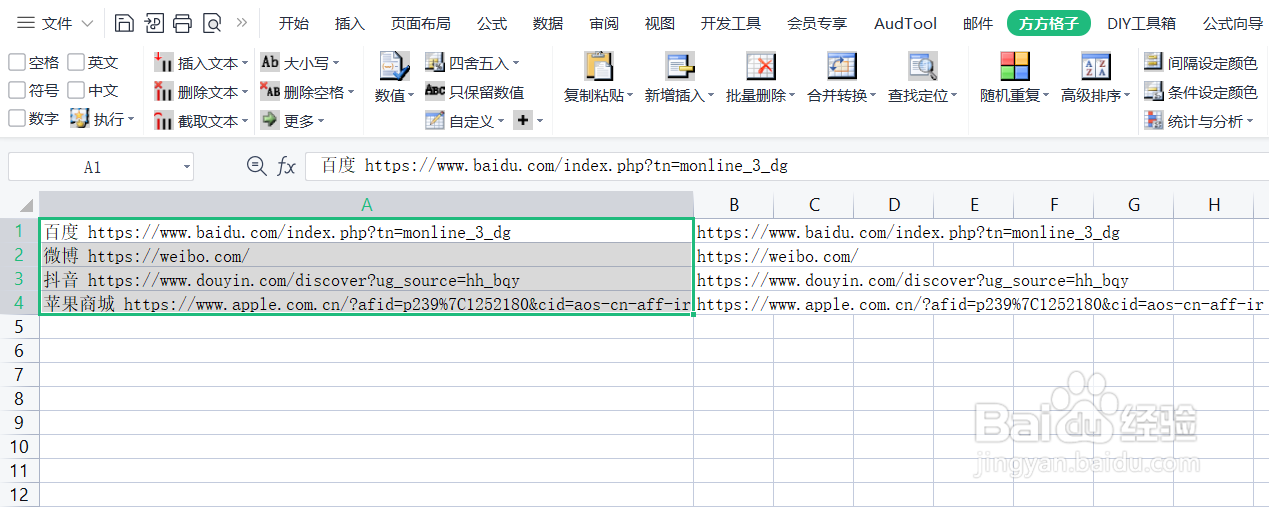Expand the 数值 dropdown
This screenshot has width=1269, height=507.
click(395, 96)
